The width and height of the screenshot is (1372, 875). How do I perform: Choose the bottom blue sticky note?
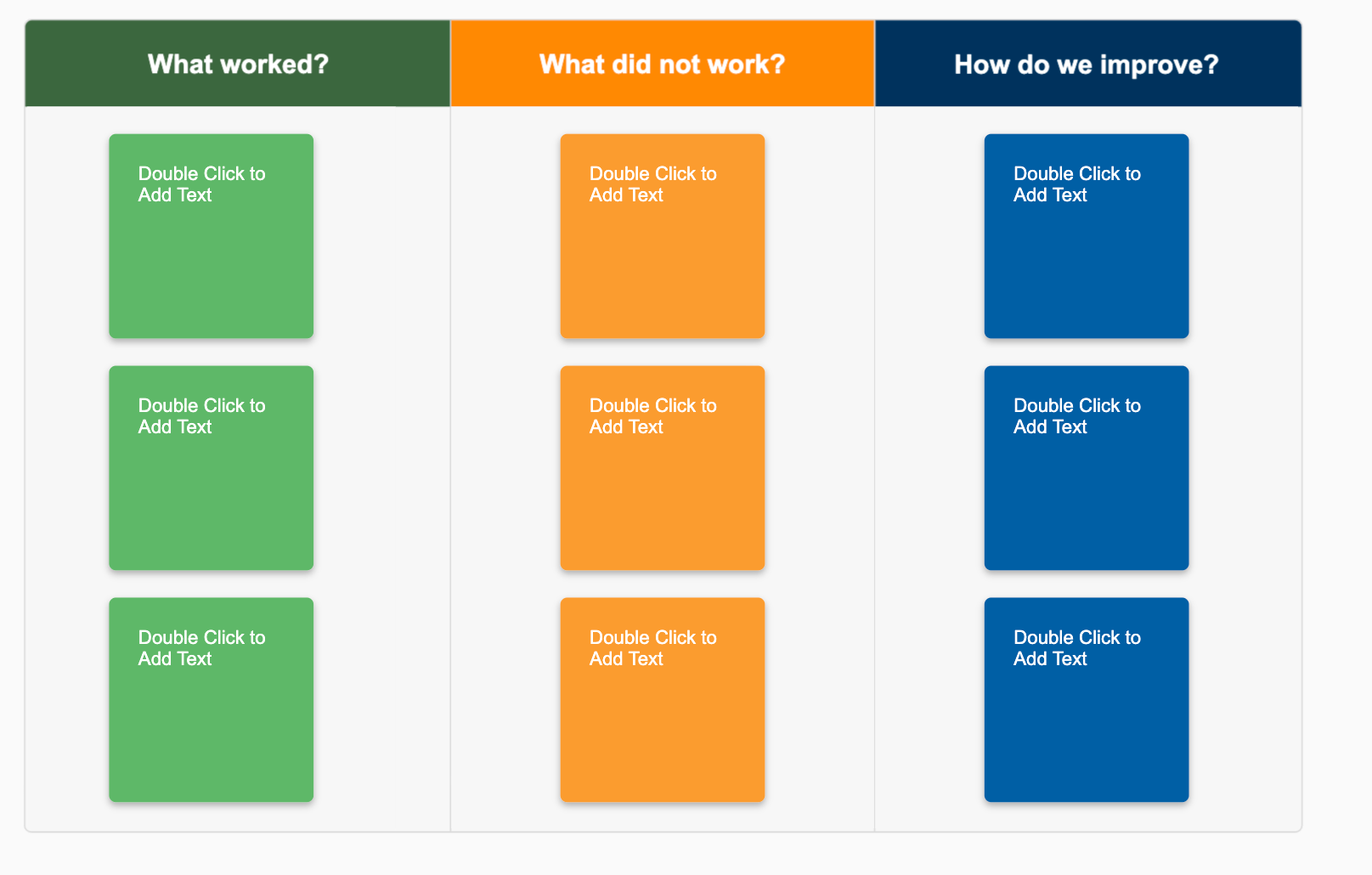click(x=1086, y=700)
